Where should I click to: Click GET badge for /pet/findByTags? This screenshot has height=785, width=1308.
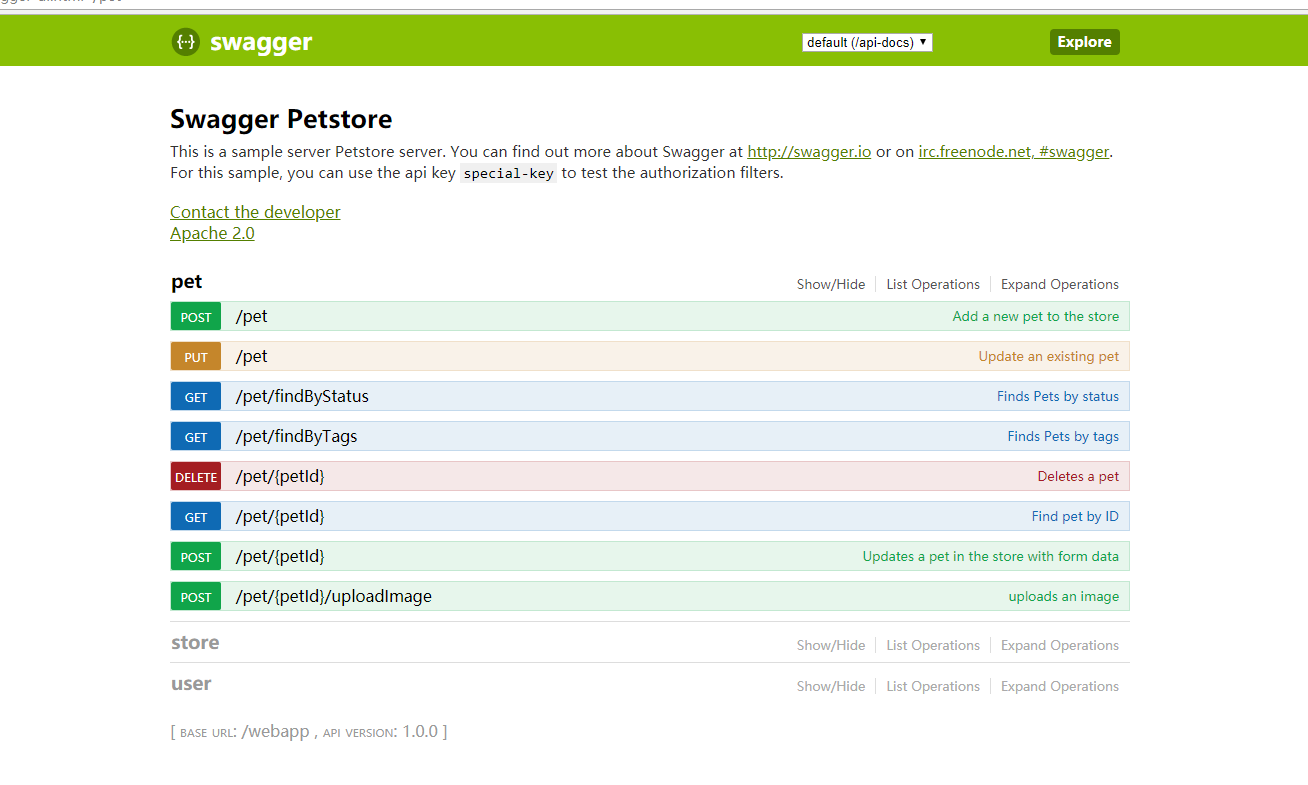click(196, 436)
